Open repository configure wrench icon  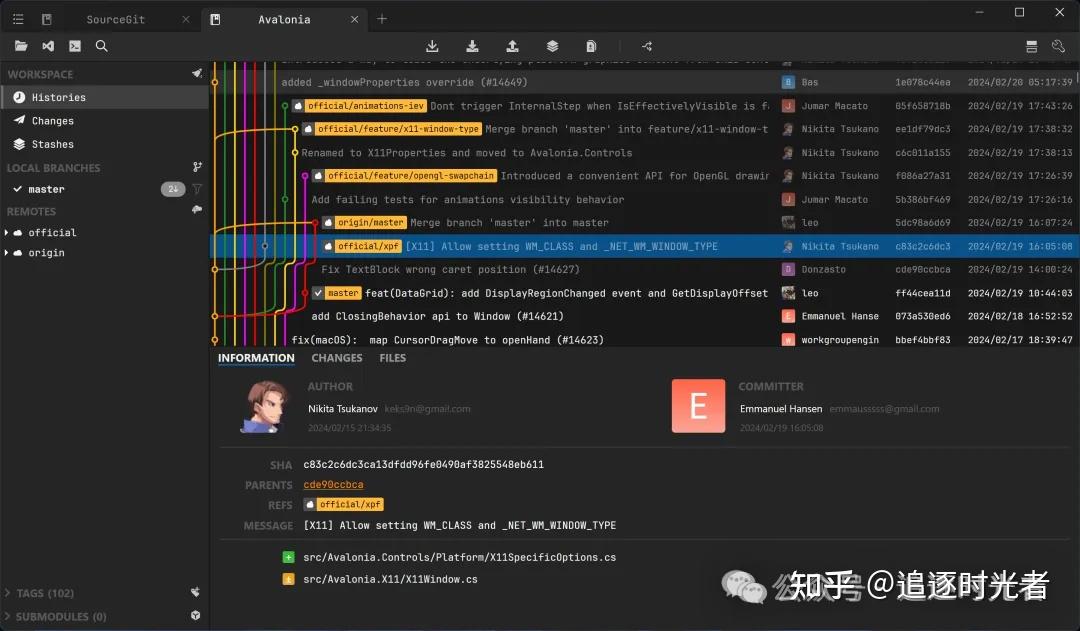1058,46
